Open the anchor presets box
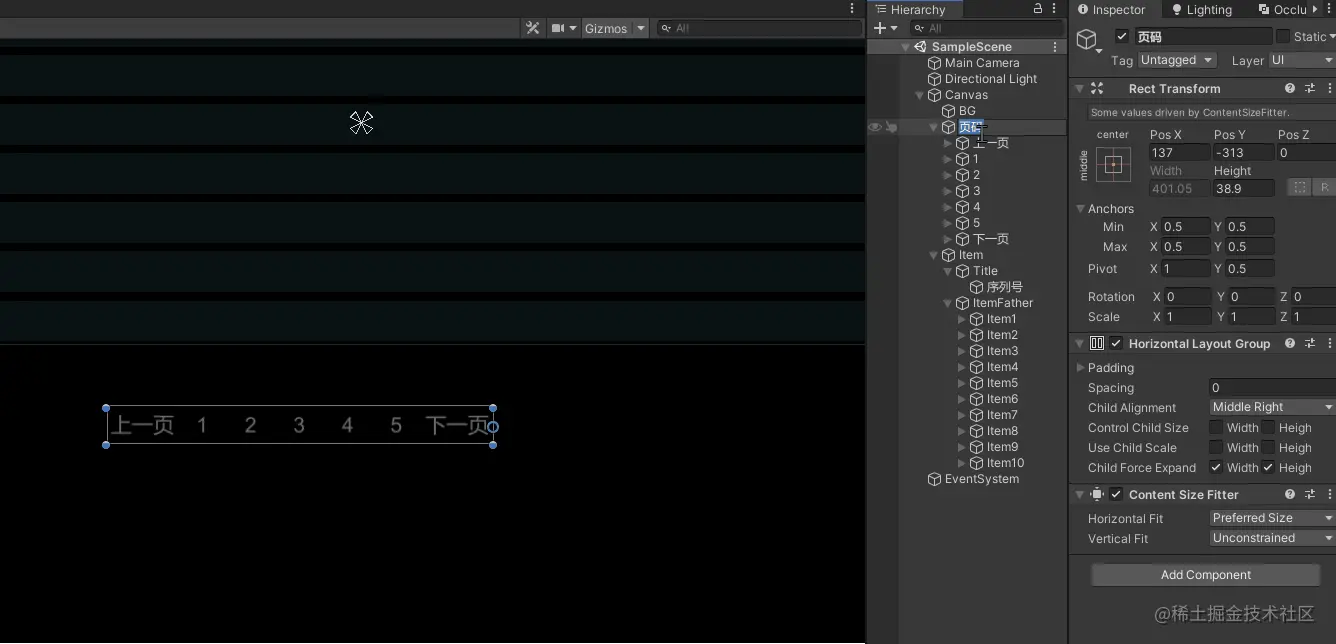This screenshot has width=1336, height=644. click(x=1113, y=164)
